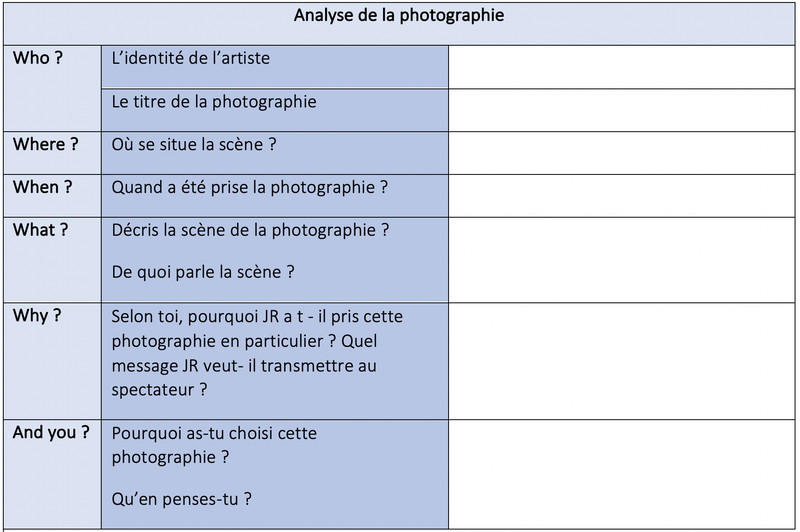The image size is (800, 532).
Task: Click the "And you ?" row label
Action: [51, 433]
